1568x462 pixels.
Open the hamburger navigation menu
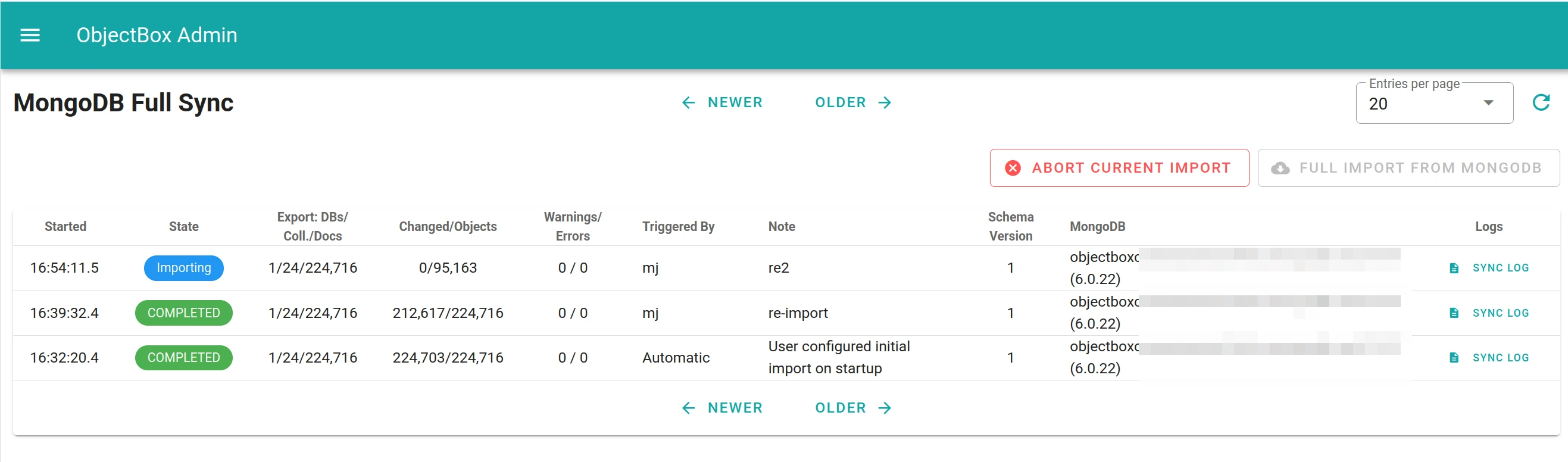30,35
